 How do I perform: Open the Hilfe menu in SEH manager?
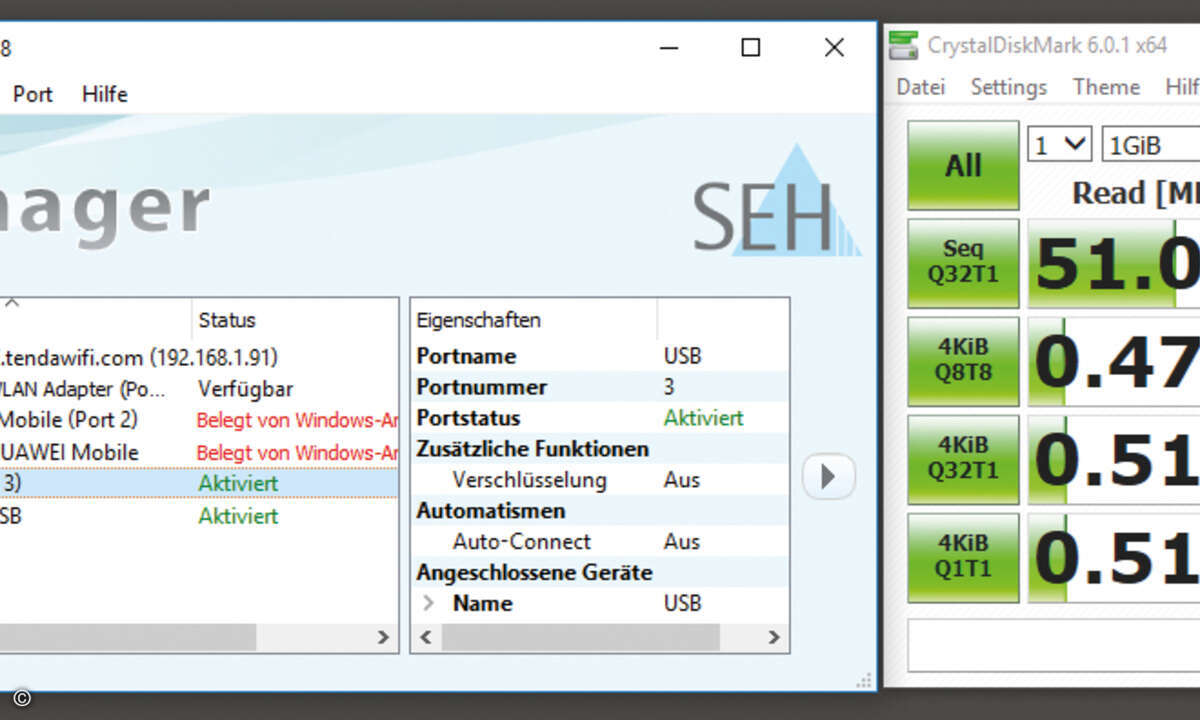105,94
